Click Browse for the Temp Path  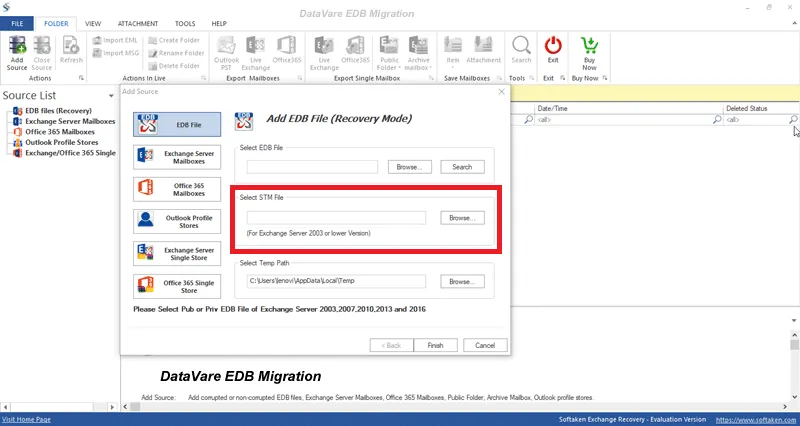pyautogui.click(x=462, y=281)
